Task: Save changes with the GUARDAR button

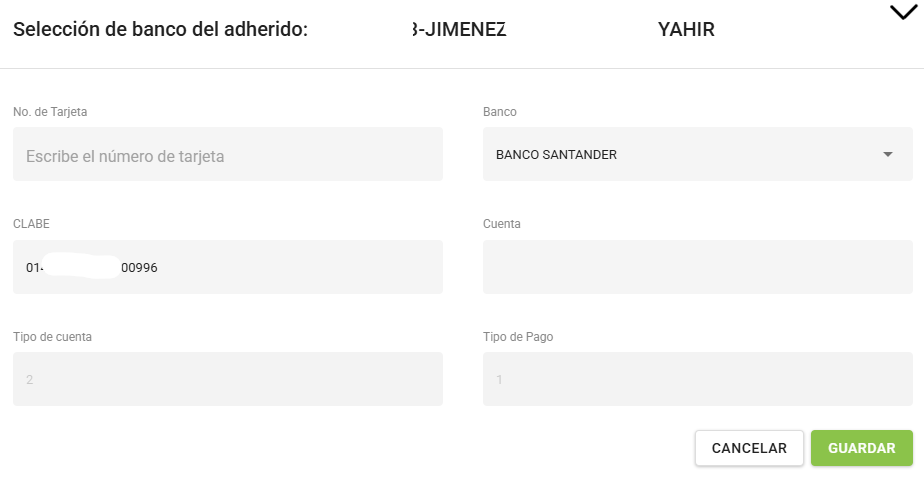Action: (x=861, y=448)
